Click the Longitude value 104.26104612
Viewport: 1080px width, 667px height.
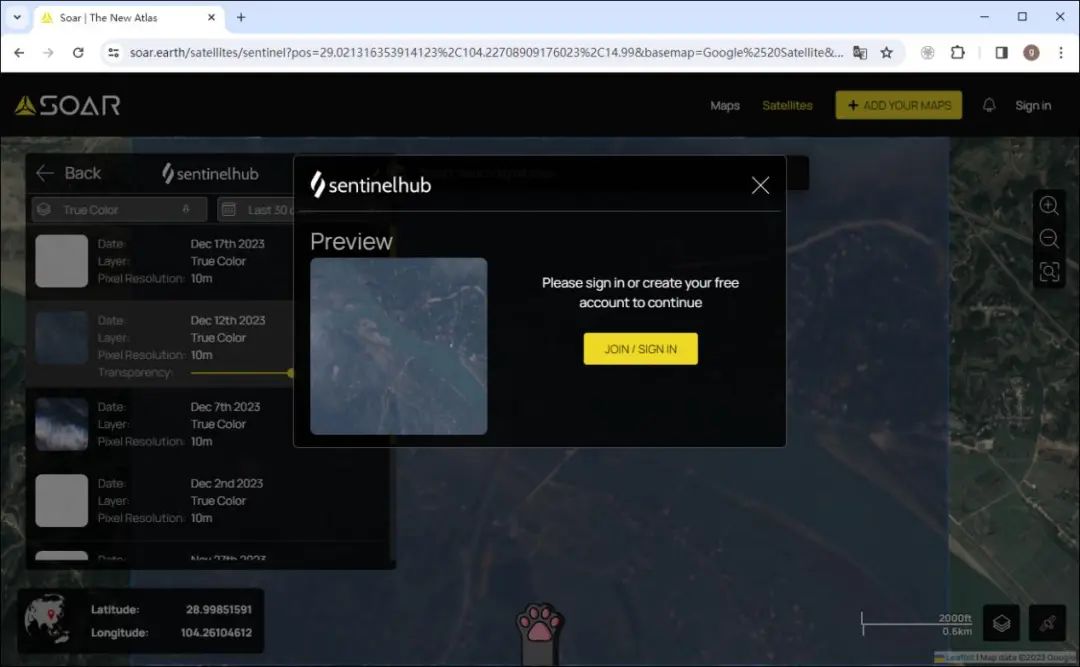(216, 633)
